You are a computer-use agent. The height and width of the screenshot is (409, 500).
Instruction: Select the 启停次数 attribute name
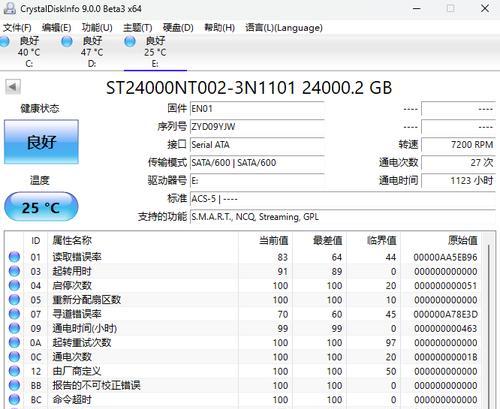pyautogui.click(x=72, y=286)
